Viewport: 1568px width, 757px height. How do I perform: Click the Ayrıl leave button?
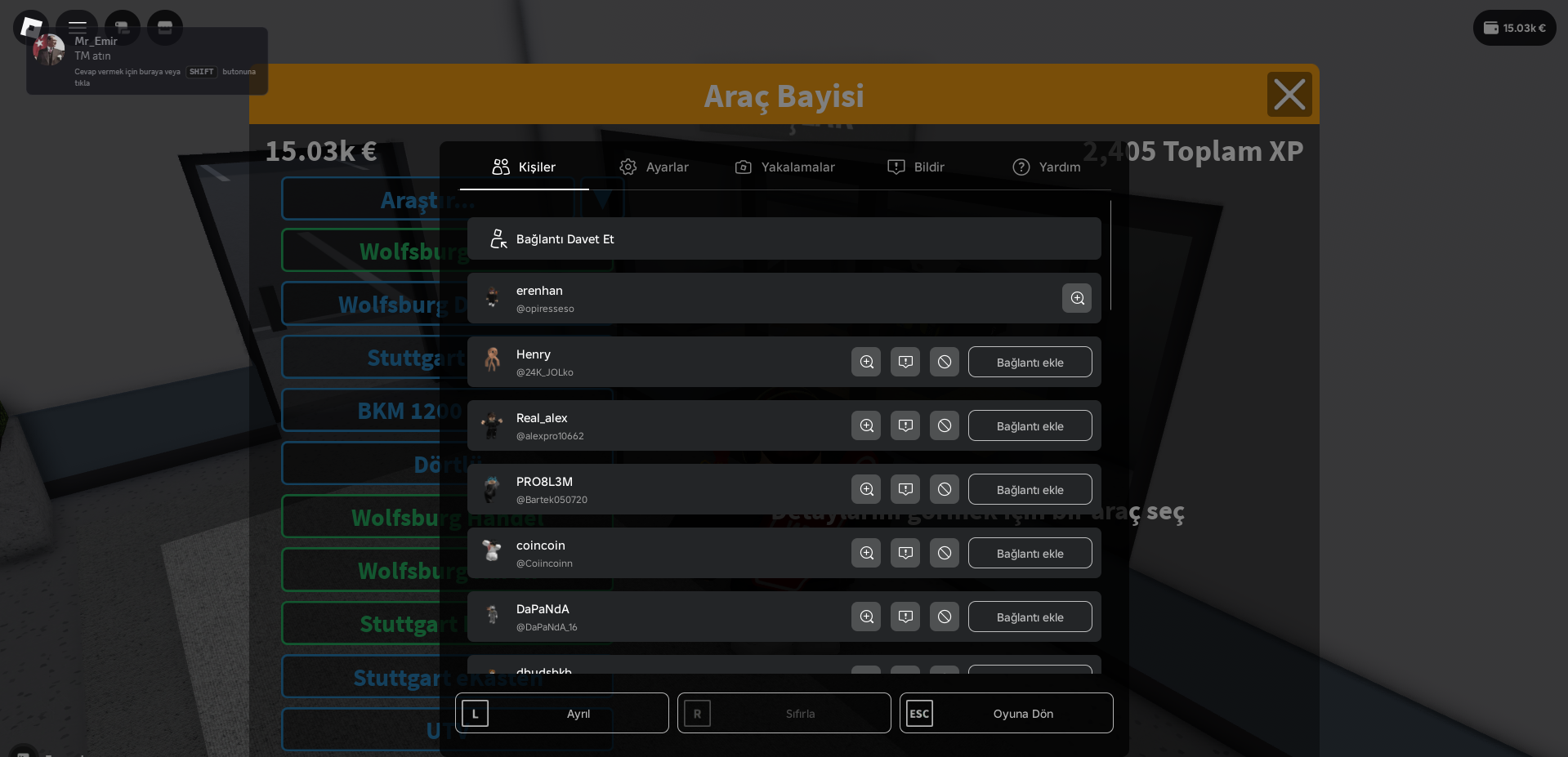[x=562, y=713]
